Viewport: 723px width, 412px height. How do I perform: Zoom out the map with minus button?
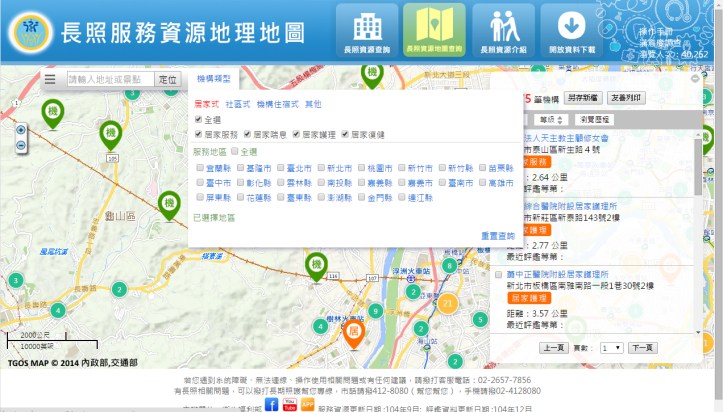pyautogui.click(x=21, y=146)
